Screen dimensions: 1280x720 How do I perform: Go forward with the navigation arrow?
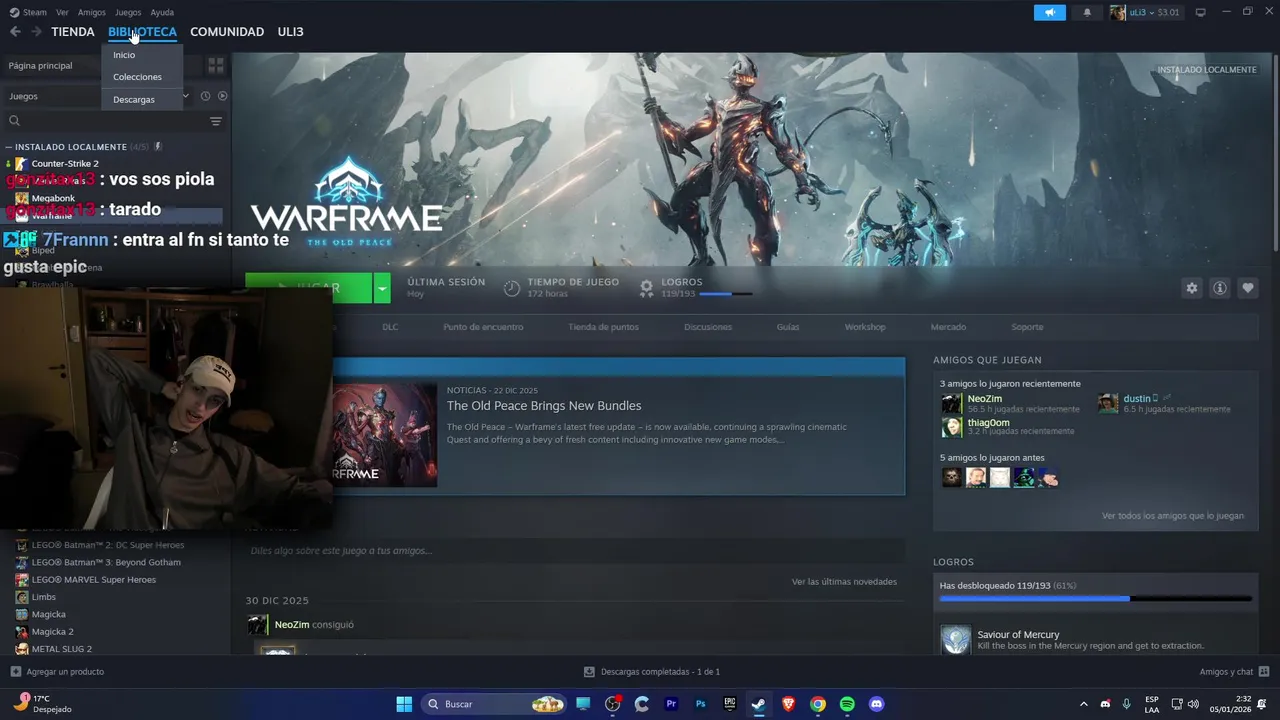36,32
